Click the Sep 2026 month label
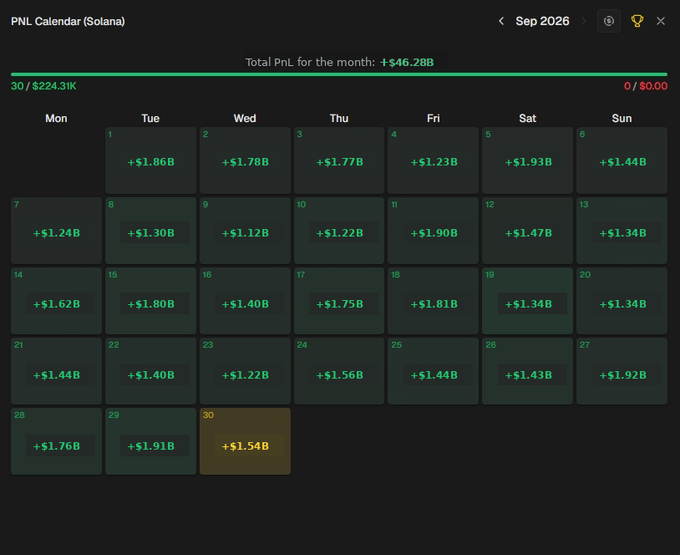Viewport: 680px width, 555px height. pyautogui.click(x=542, y=21)
